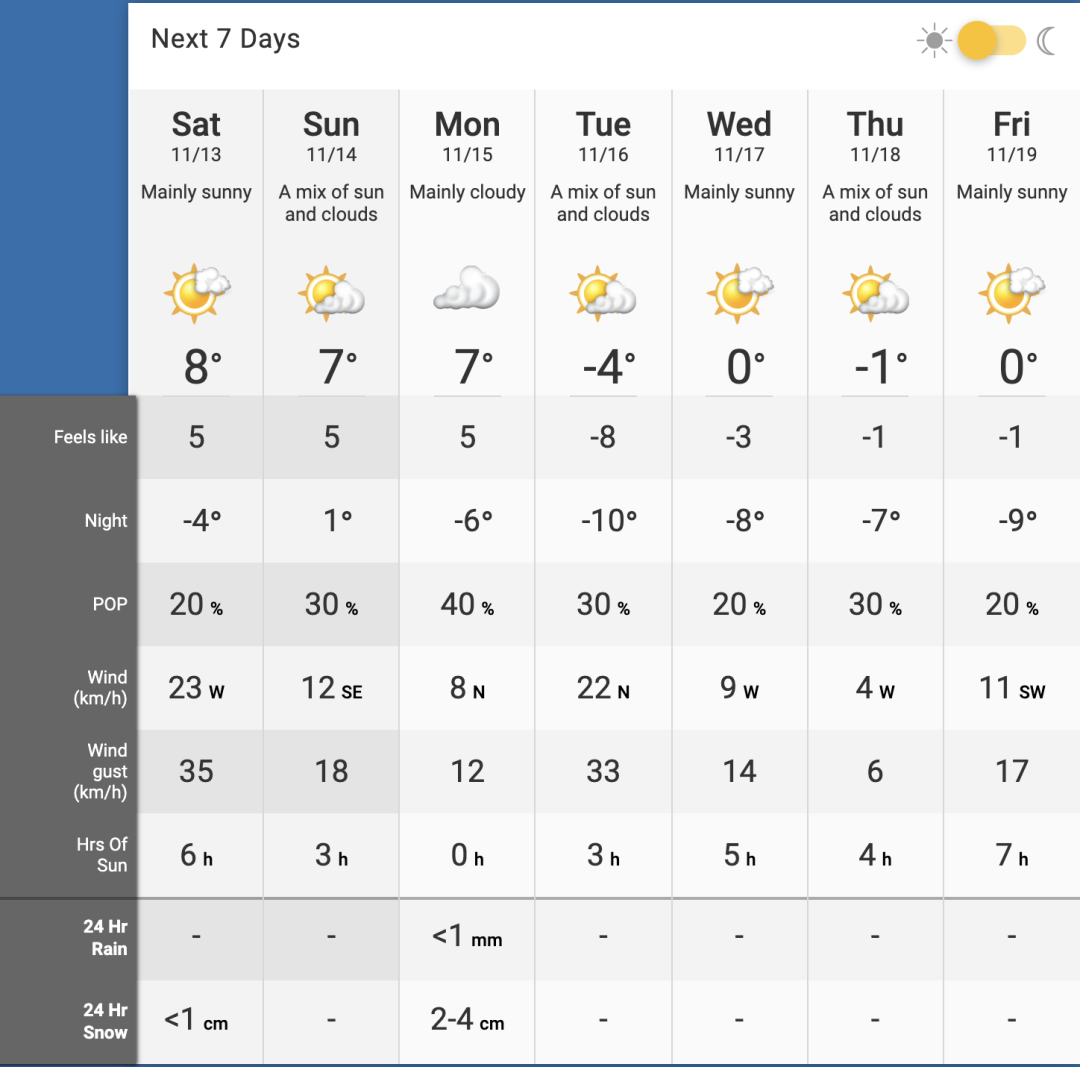Click the moon icon for night view

click(x=1046, y=41)
